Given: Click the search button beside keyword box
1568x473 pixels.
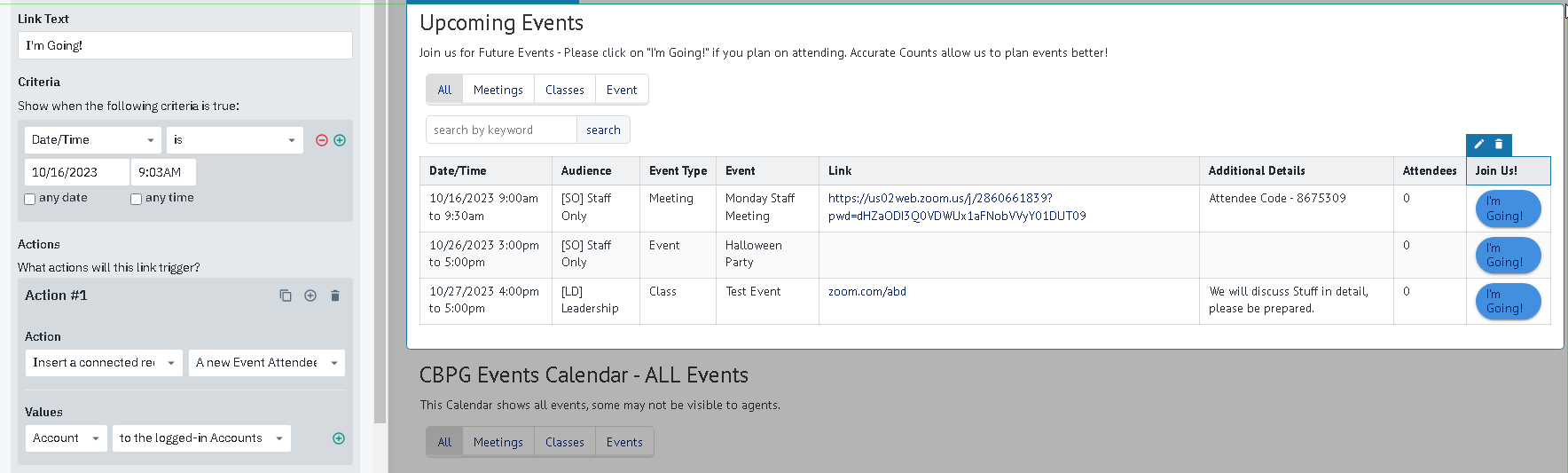Looking at the screenshot, I should point(603,130).
